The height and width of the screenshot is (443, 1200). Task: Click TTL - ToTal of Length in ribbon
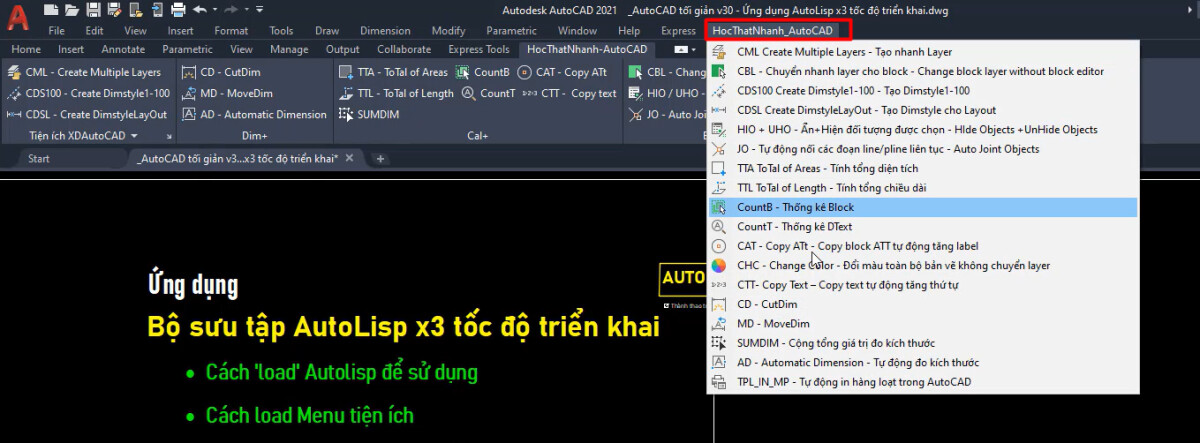[x=396, y=93]
